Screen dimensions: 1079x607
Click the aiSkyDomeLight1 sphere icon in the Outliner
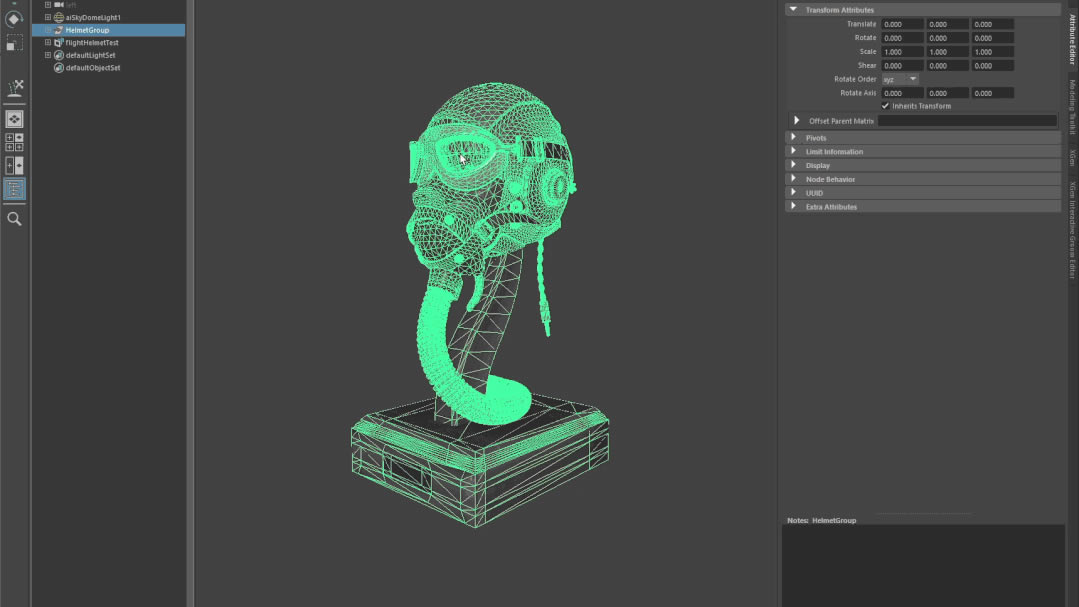[59, 17]
